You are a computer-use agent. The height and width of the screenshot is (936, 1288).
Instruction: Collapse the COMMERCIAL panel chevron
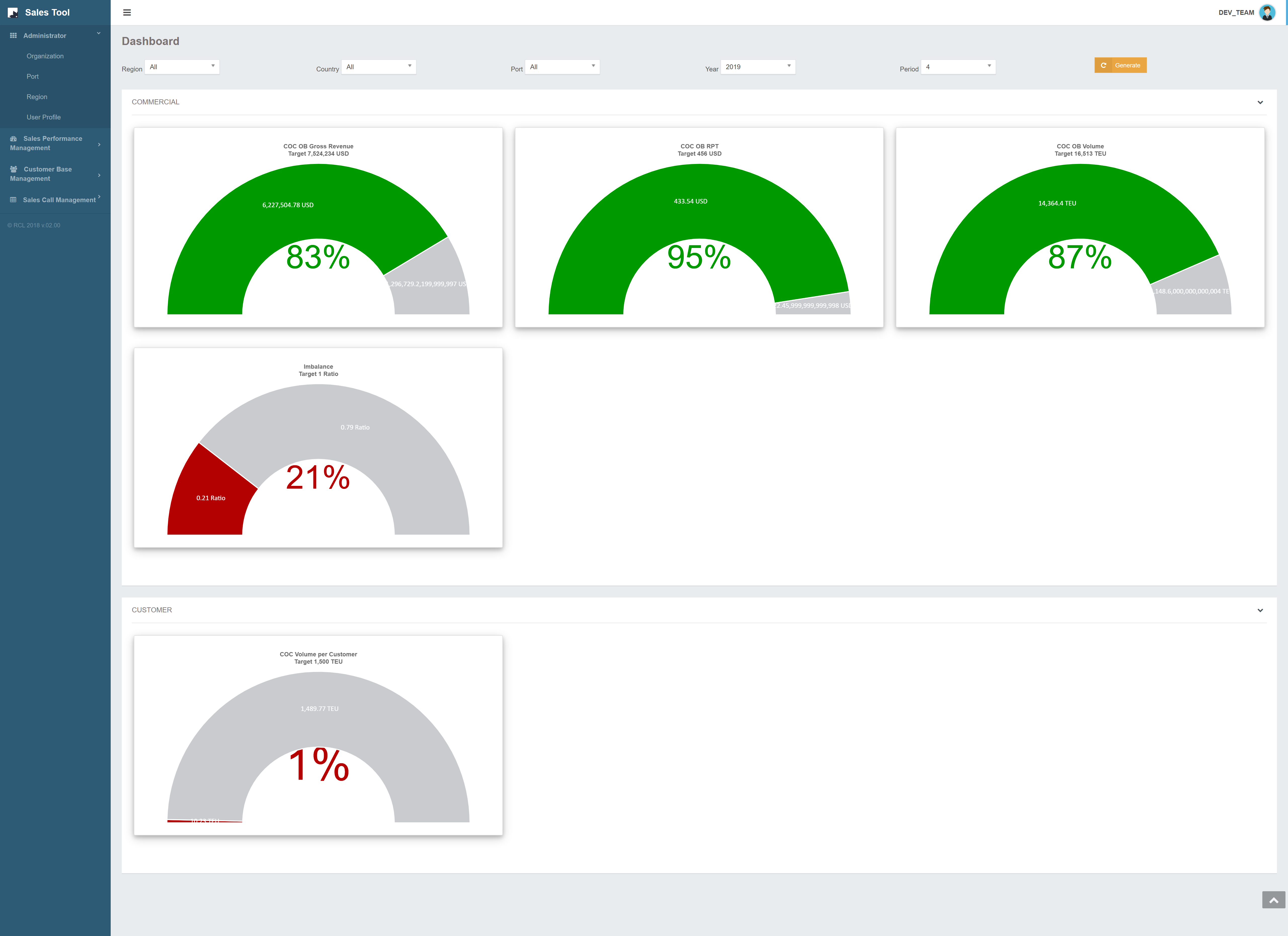pos(1260,103)
